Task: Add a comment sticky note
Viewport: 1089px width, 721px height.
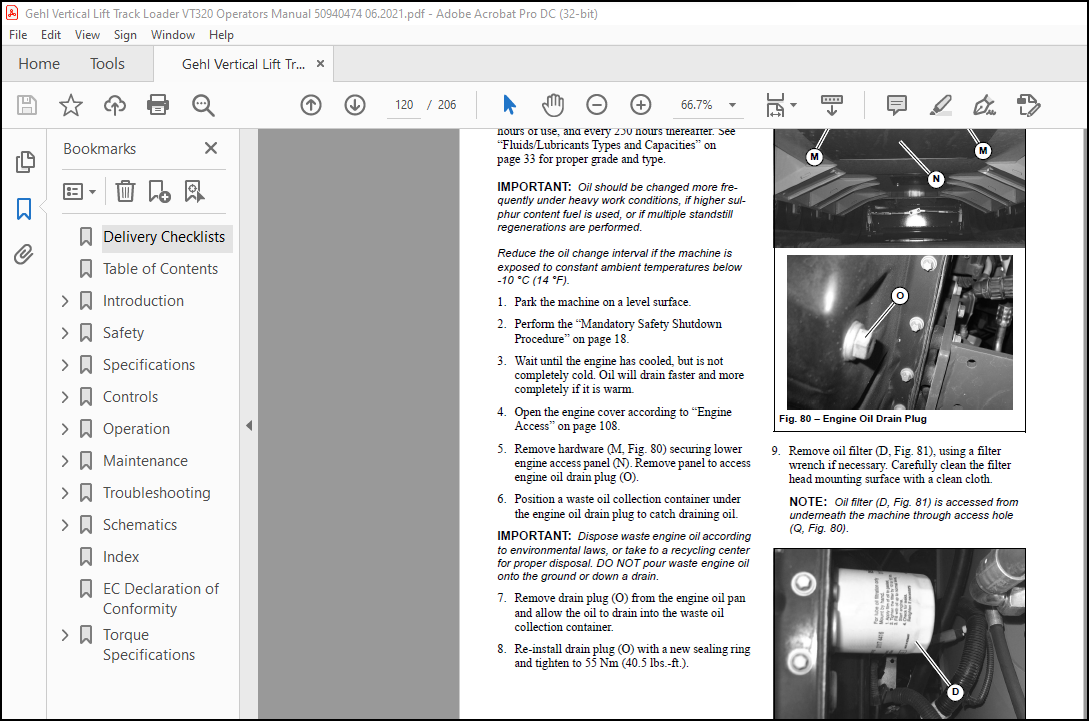Action: (897, 105)
